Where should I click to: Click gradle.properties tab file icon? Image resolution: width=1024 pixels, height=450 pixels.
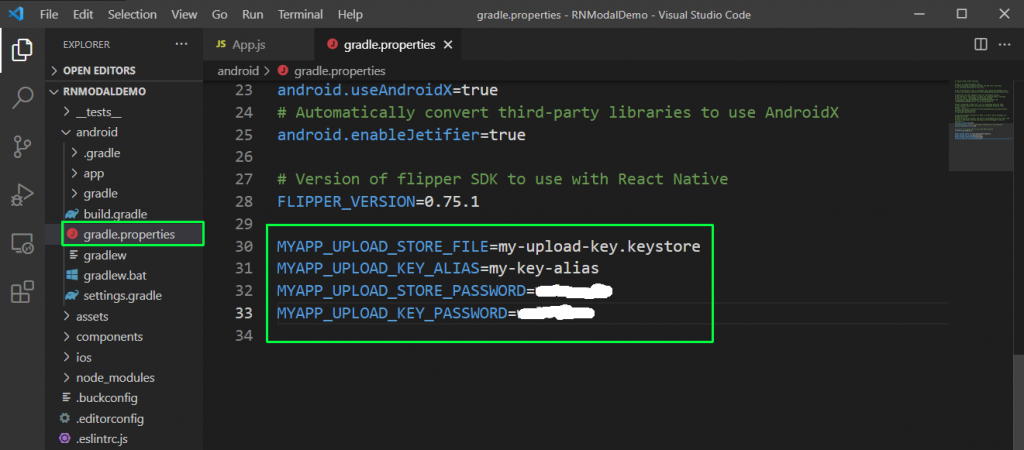click(x=332, y=45)
